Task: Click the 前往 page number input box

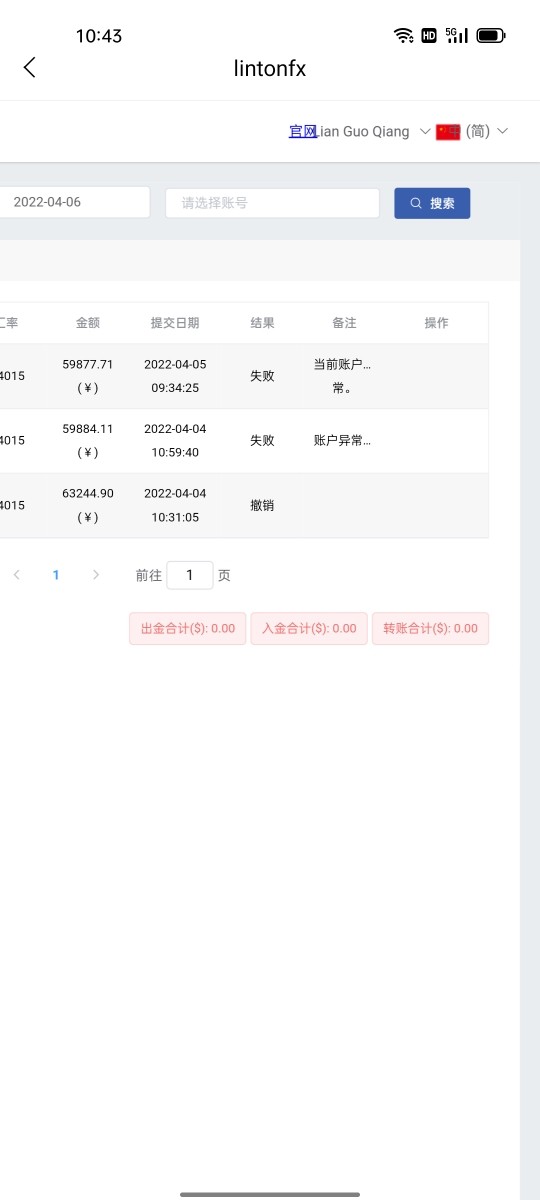Action: coord(190,575)
